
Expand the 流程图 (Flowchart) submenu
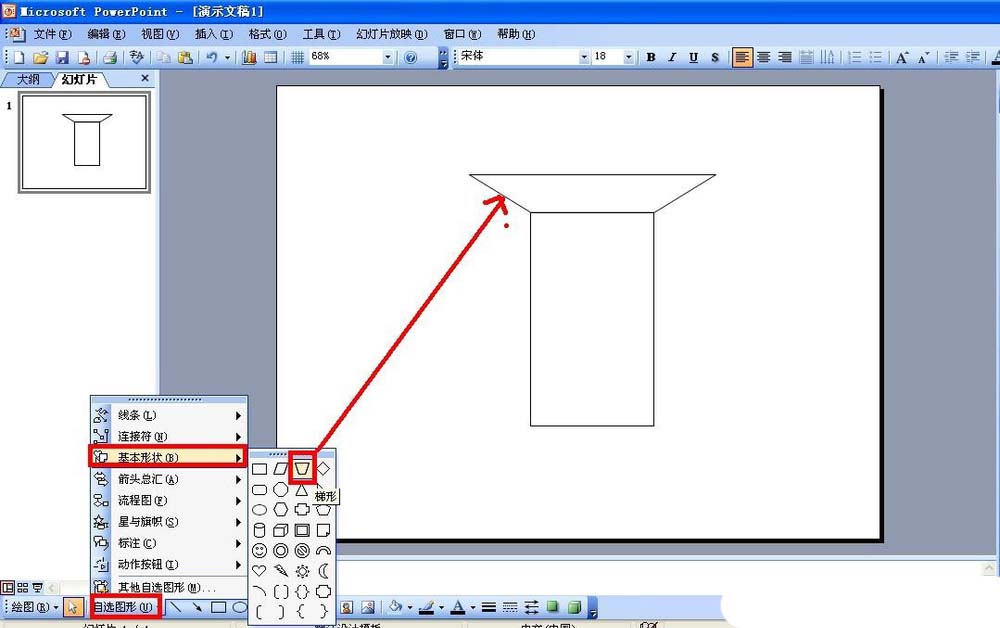coord(168,500)
